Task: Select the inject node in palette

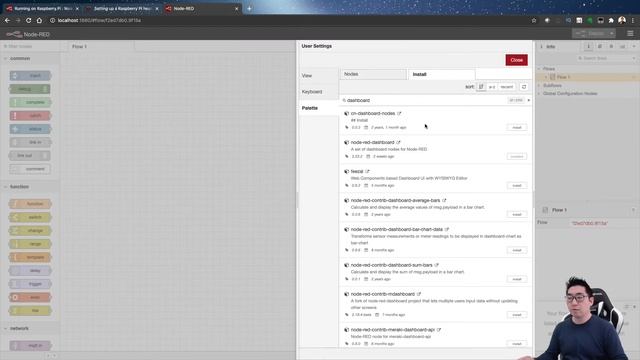Action: point(30,76)
